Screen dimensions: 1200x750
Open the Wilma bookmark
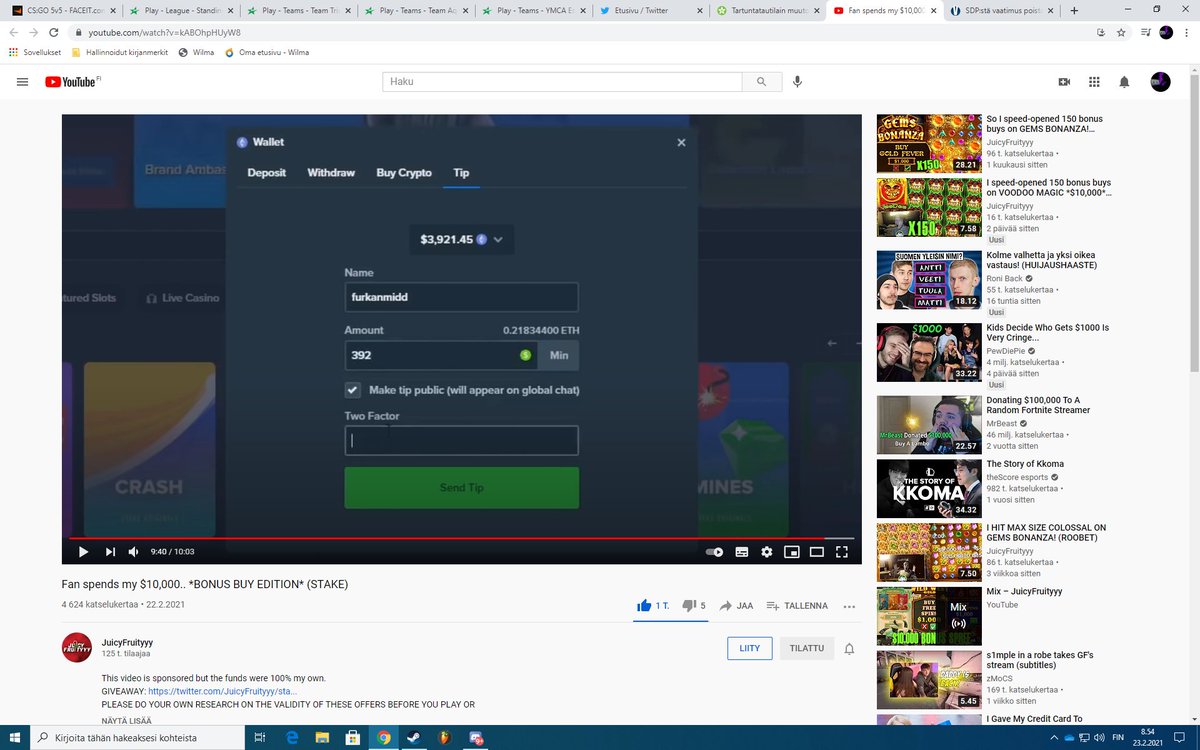[195, 52]
